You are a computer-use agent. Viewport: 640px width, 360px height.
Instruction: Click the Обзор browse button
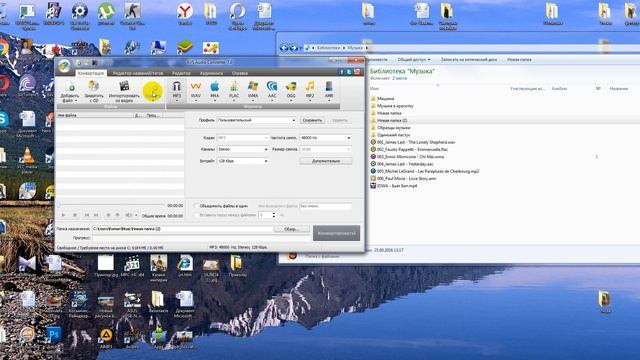coord(291,229)
